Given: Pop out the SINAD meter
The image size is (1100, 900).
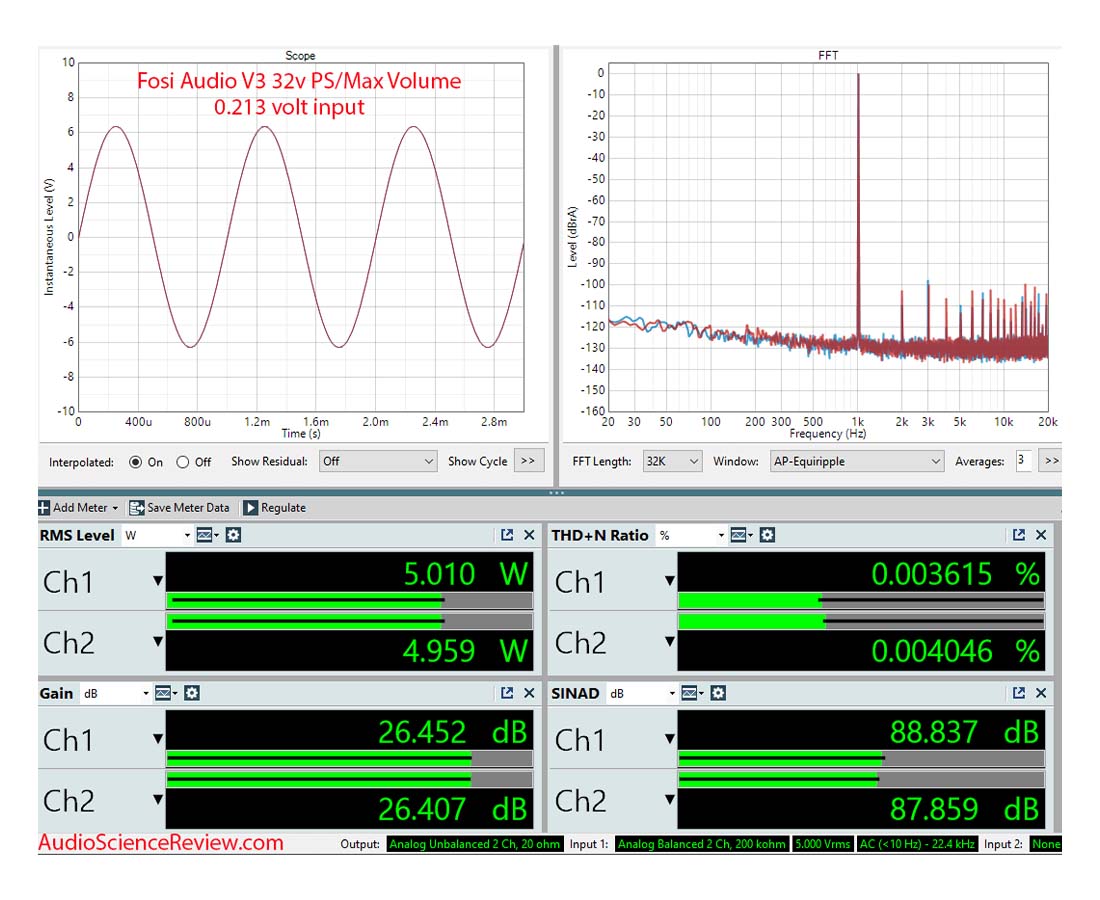Looking at the screenshot, I should (x=1019, y=693).
